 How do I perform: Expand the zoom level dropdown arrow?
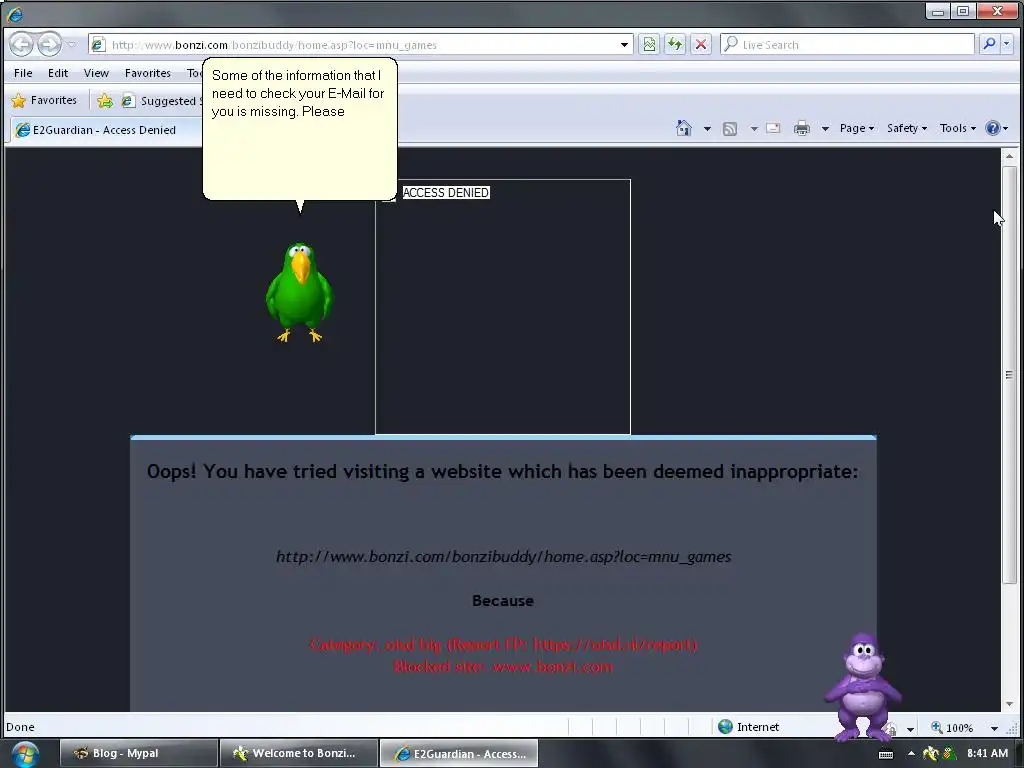point(994,728)
